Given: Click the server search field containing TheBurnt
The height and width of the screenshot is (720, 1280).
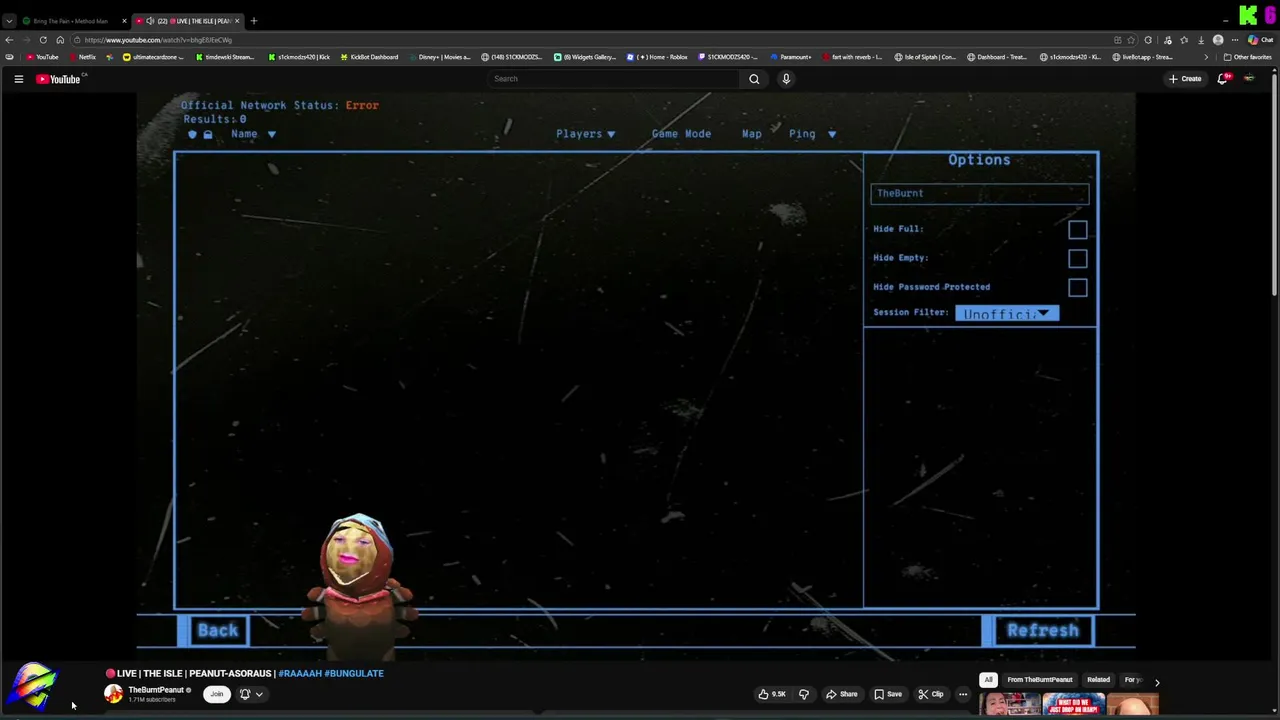Looking at the screenshot, I should 979,194.
